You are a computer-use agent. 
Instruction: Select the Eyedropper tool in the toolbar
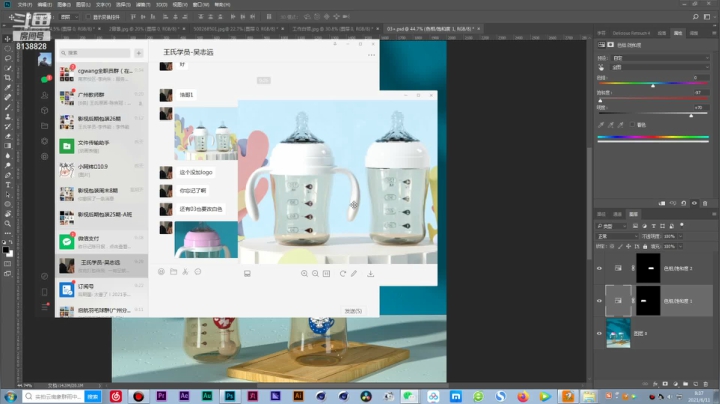point(7,87)
